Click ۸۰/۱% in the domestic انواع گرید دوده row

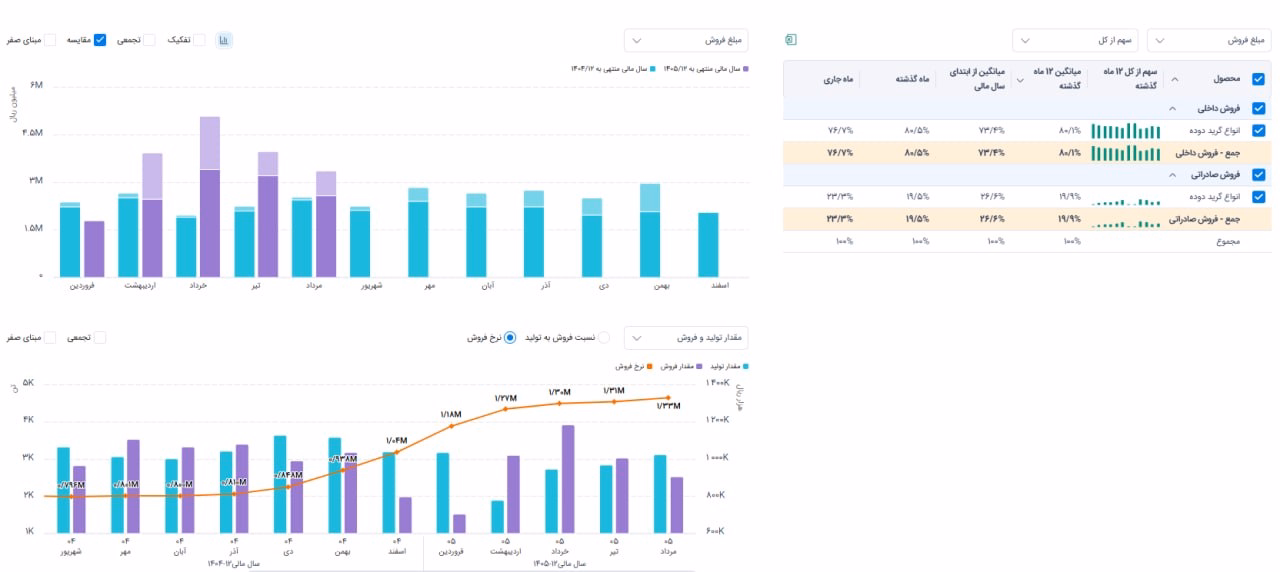[1070, 130]
